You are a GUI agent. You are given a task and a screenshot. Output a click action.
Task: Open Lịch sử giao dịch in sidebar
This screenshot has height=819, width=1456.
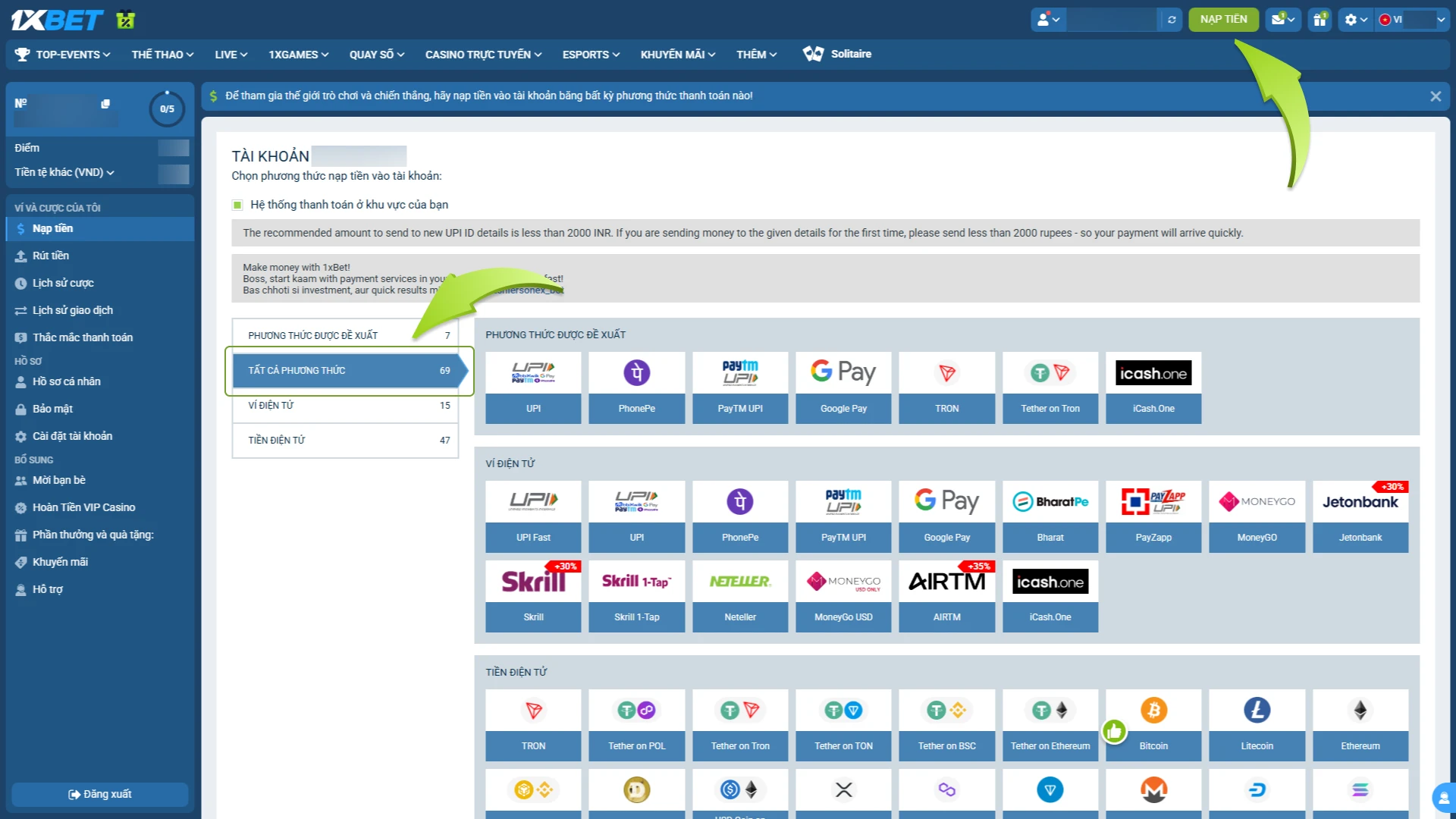click(x=100, y=310)
